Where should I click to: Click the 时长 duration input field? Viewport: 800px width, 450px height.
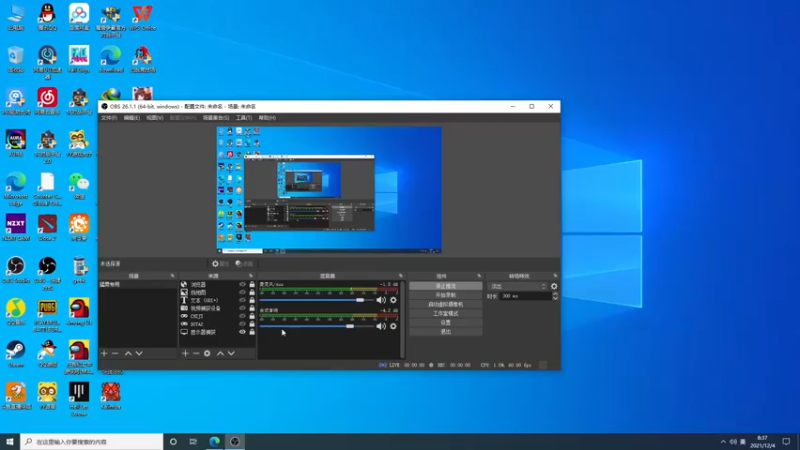coord(526,296)
